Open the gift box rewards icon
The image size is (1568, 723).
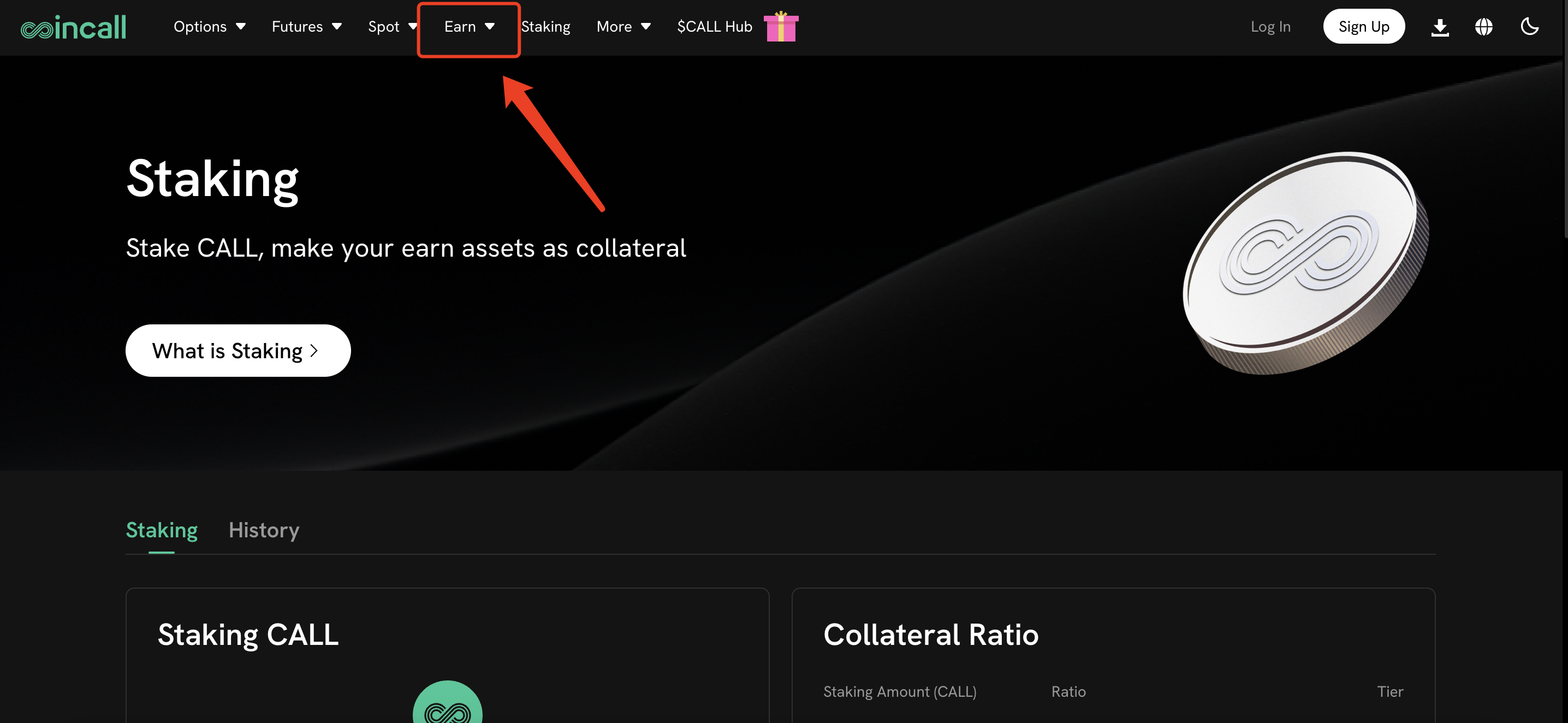tap(781, 27)
